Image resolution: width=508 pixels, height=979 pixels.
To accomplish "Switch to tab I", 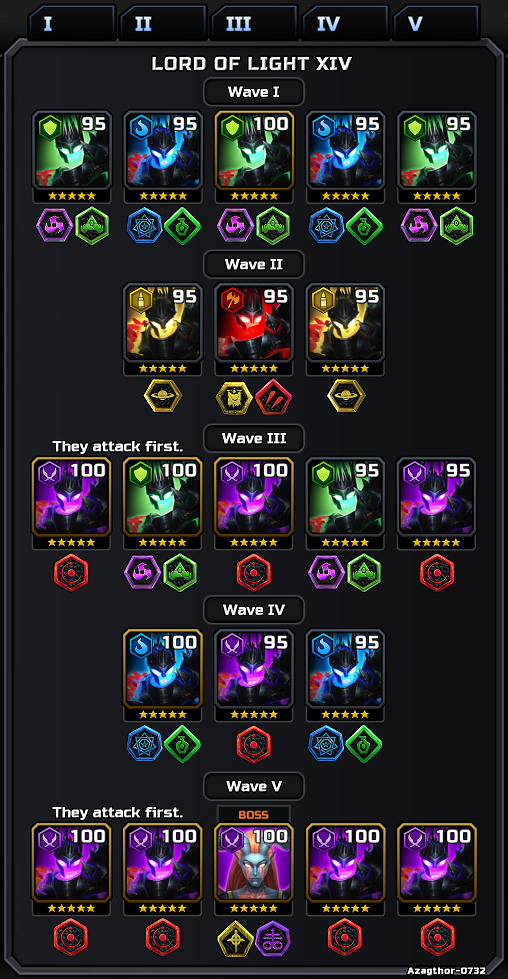I will tap(72, 24).
